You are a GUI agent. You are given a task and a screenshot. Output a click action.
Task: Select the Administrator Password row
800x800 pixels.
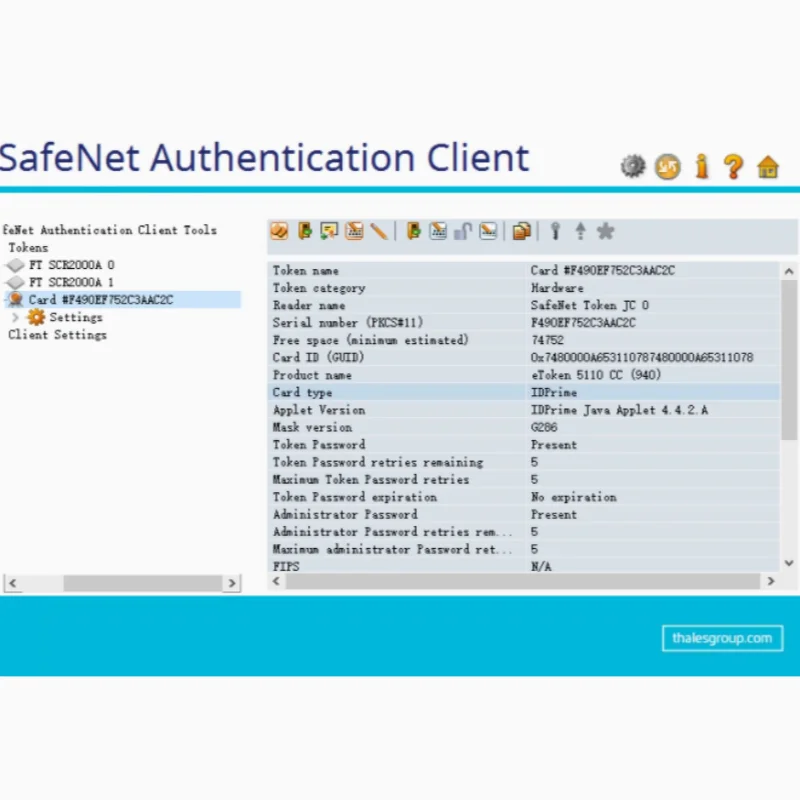[x=524, y=514]
